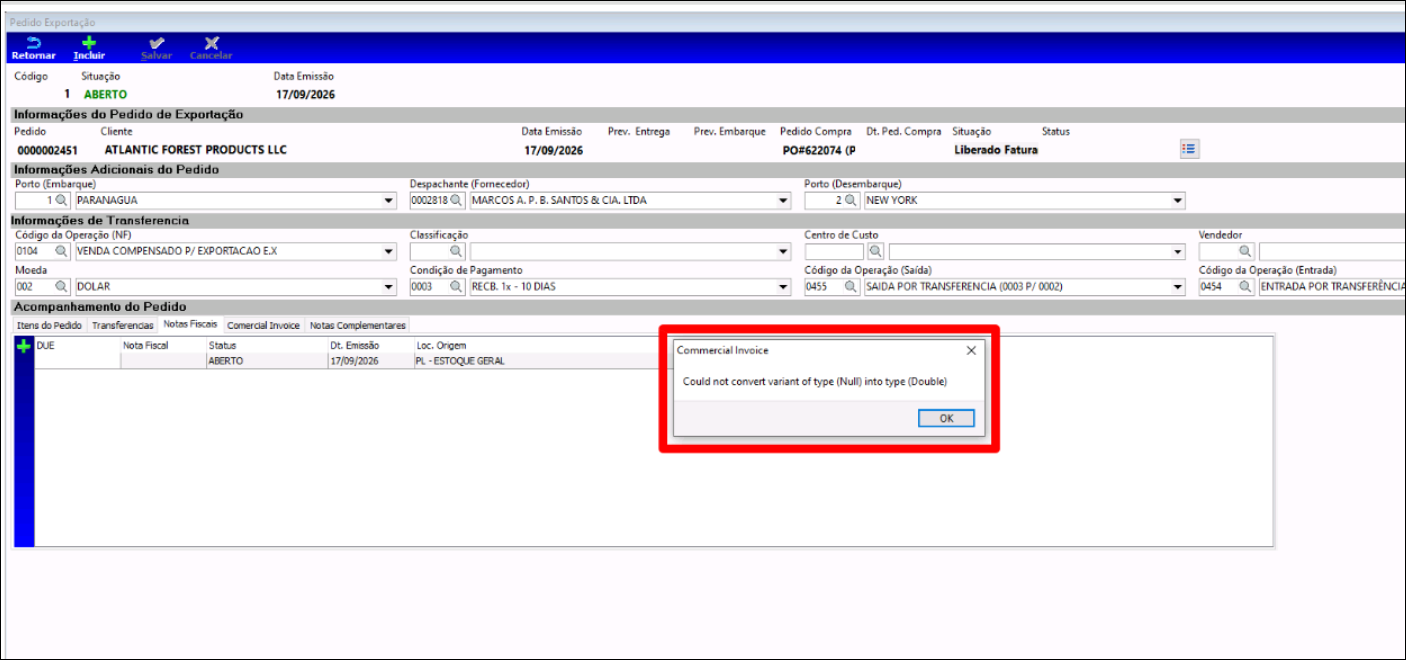
Task: Click the Cancelar X in the toolbar
Action: click(211, 43)
